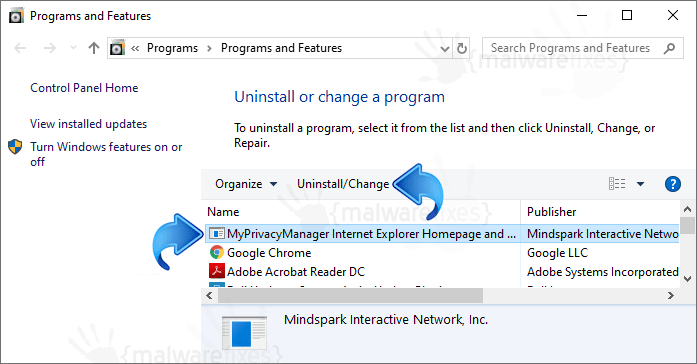Open Turn Windows features on or off

tap(106, 154)
